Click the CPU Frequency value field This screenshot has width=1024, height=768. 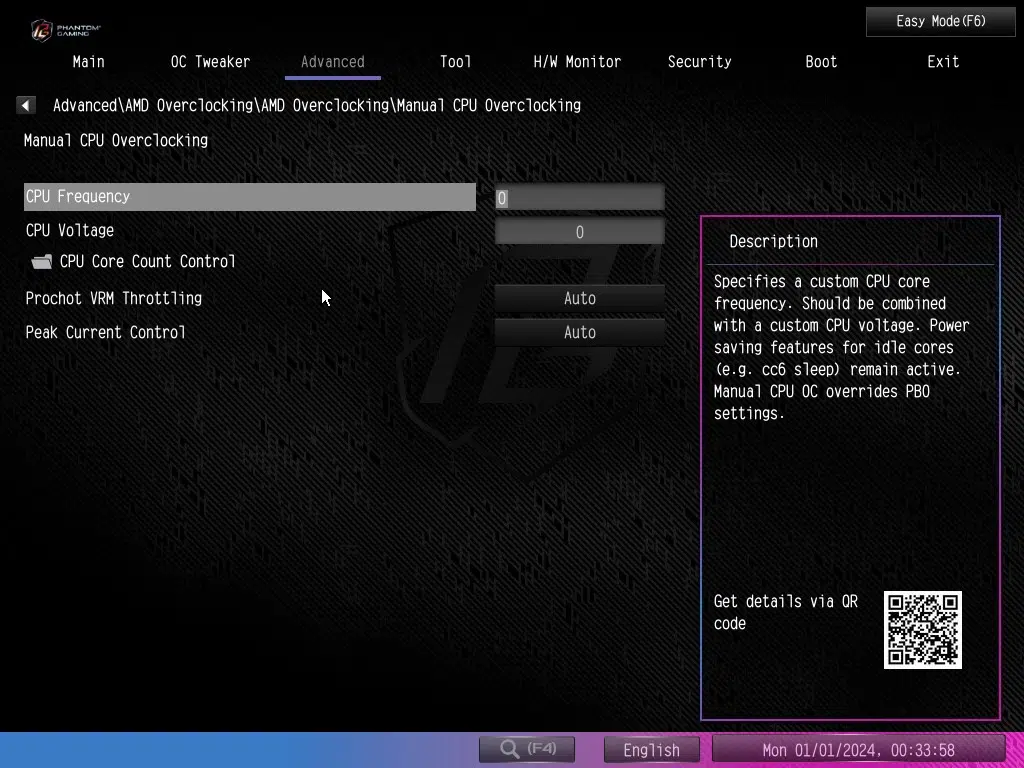[579, 198]
